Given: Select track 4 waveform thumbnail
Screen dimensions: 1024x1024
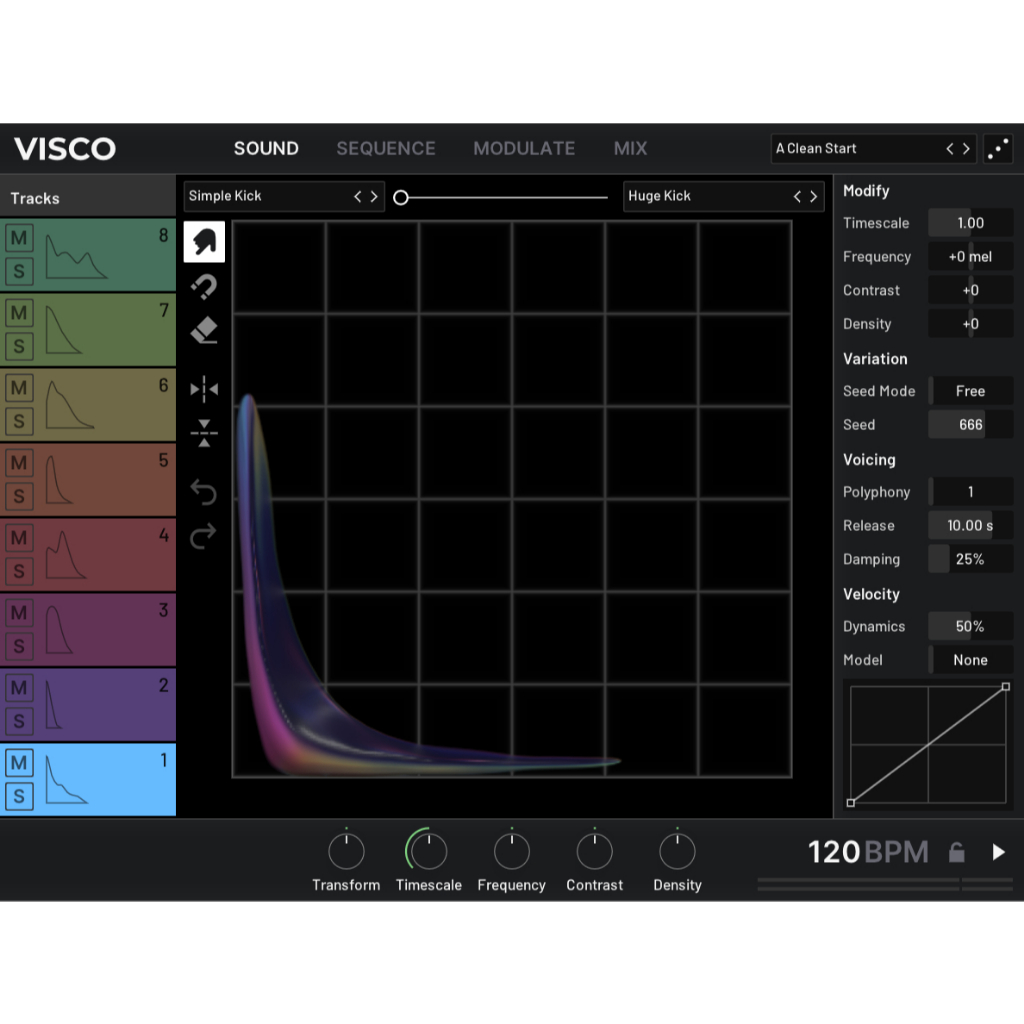Looking at the screenshot, I should 65,555.
